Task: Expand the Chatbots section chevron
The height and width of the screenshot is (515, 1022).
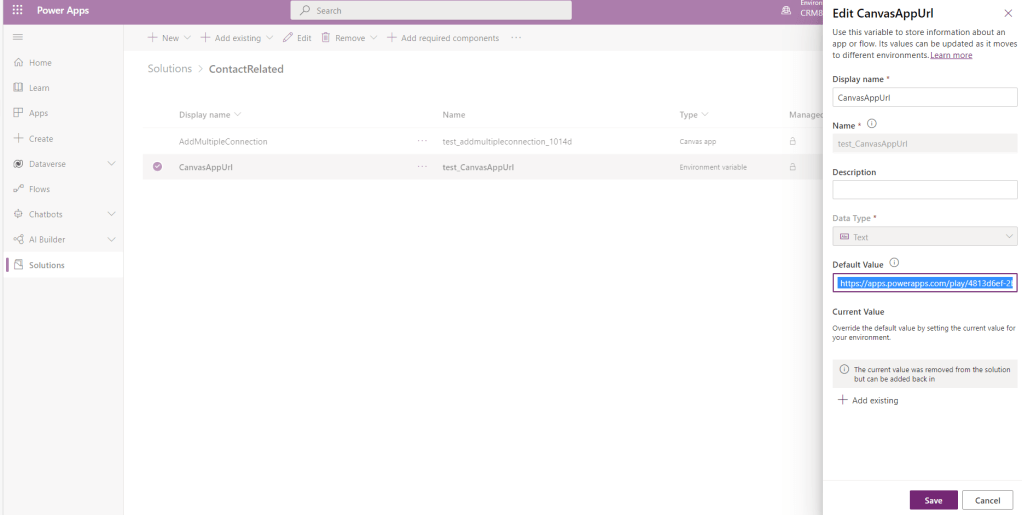Action: coord(111,214)
